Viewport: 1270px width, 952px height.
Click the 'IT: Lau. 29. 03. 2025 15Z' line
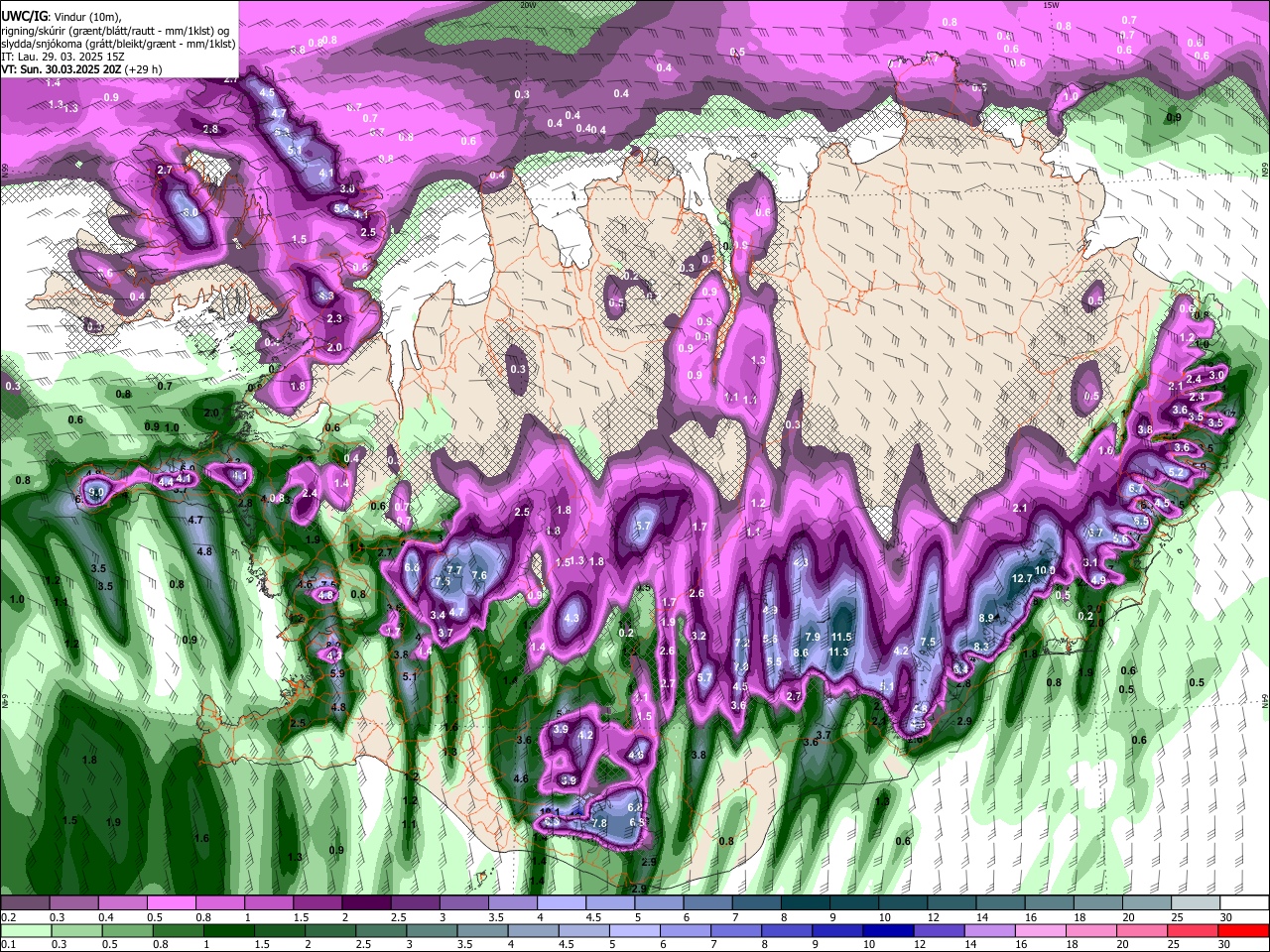click(64, 57)
